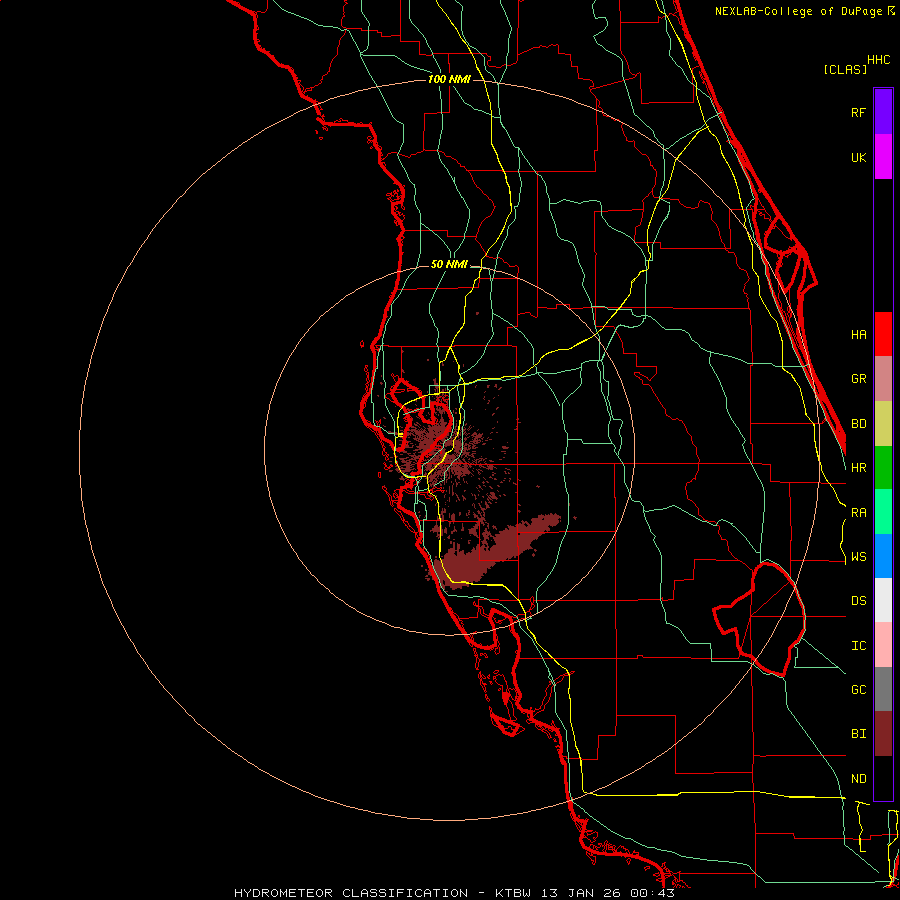The image size is (900, 900).
Task: Click the IC light pink legend swatch
Action: (x=883, y=645)
